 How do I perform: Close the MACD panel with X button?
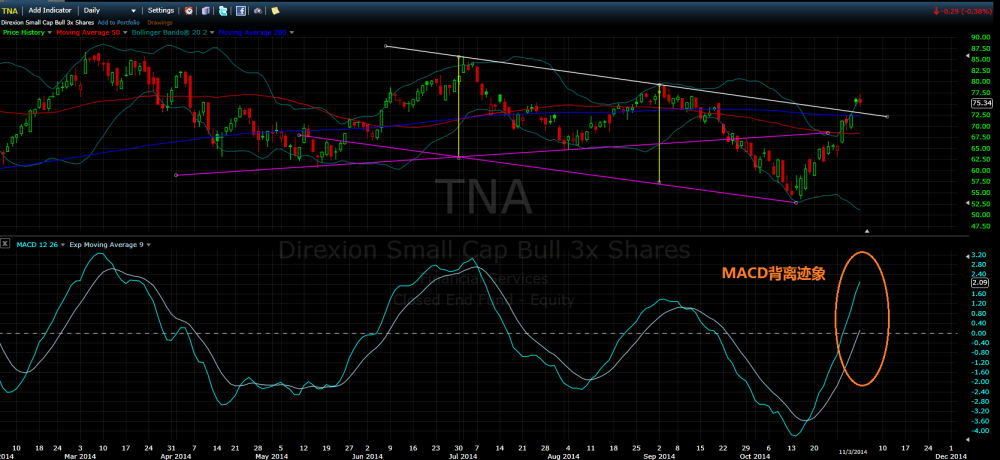[x=5, y=244]
